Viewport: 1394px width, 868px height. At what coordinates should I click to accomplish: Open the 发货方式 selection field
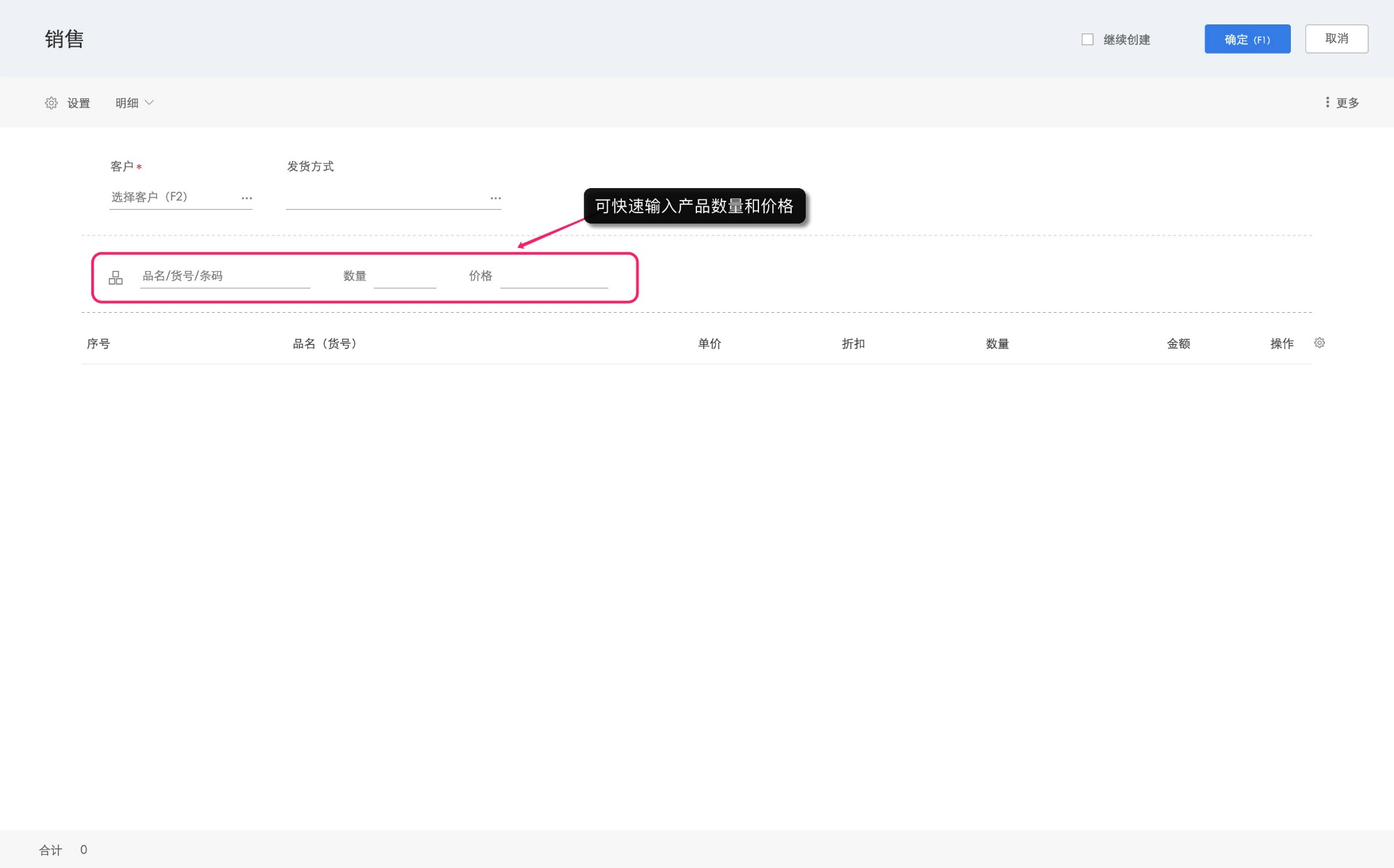click(385, 198)
